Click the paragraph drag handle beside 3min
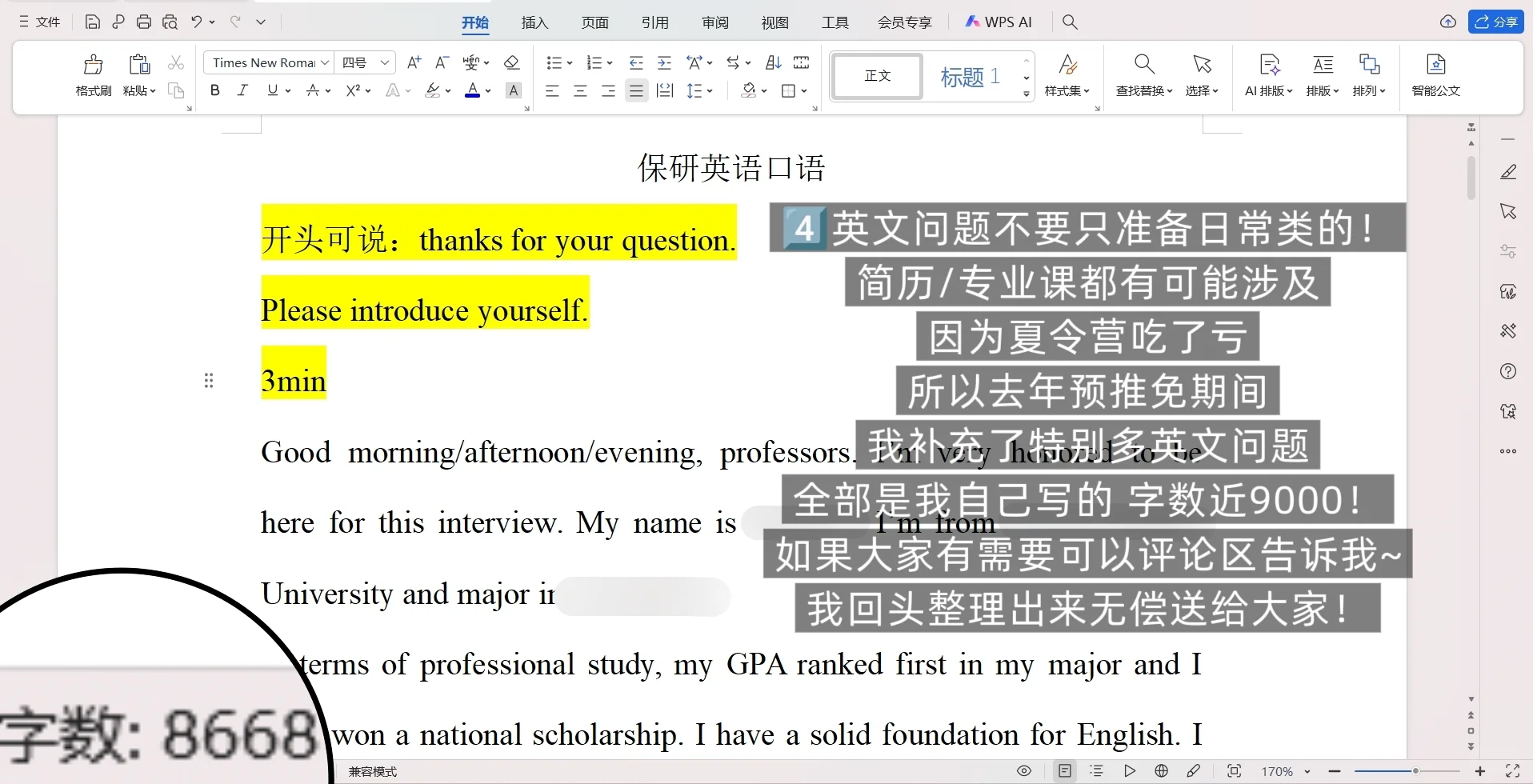 point(209,381)
